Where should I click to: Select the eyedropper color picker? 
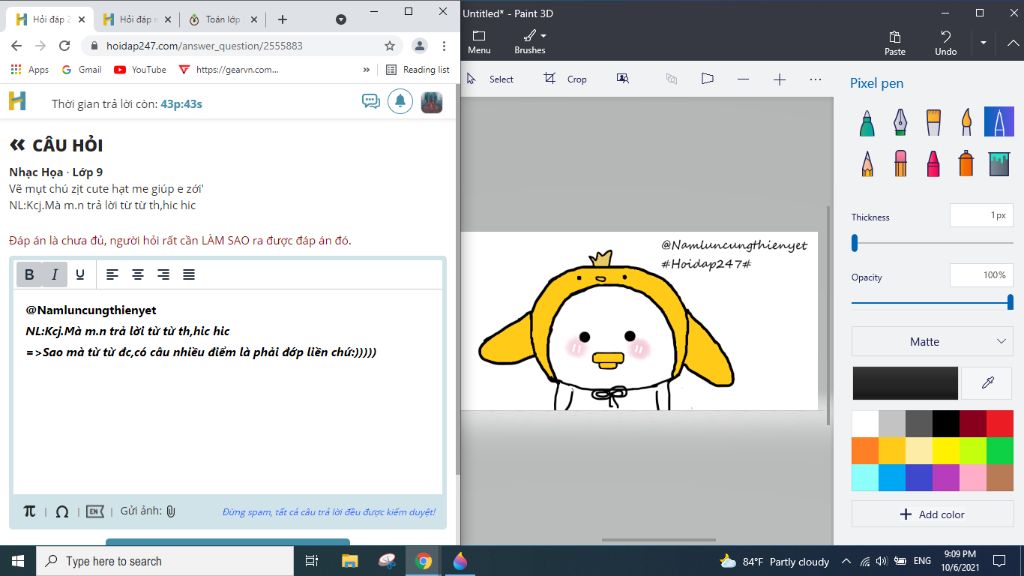coord(987,383)
